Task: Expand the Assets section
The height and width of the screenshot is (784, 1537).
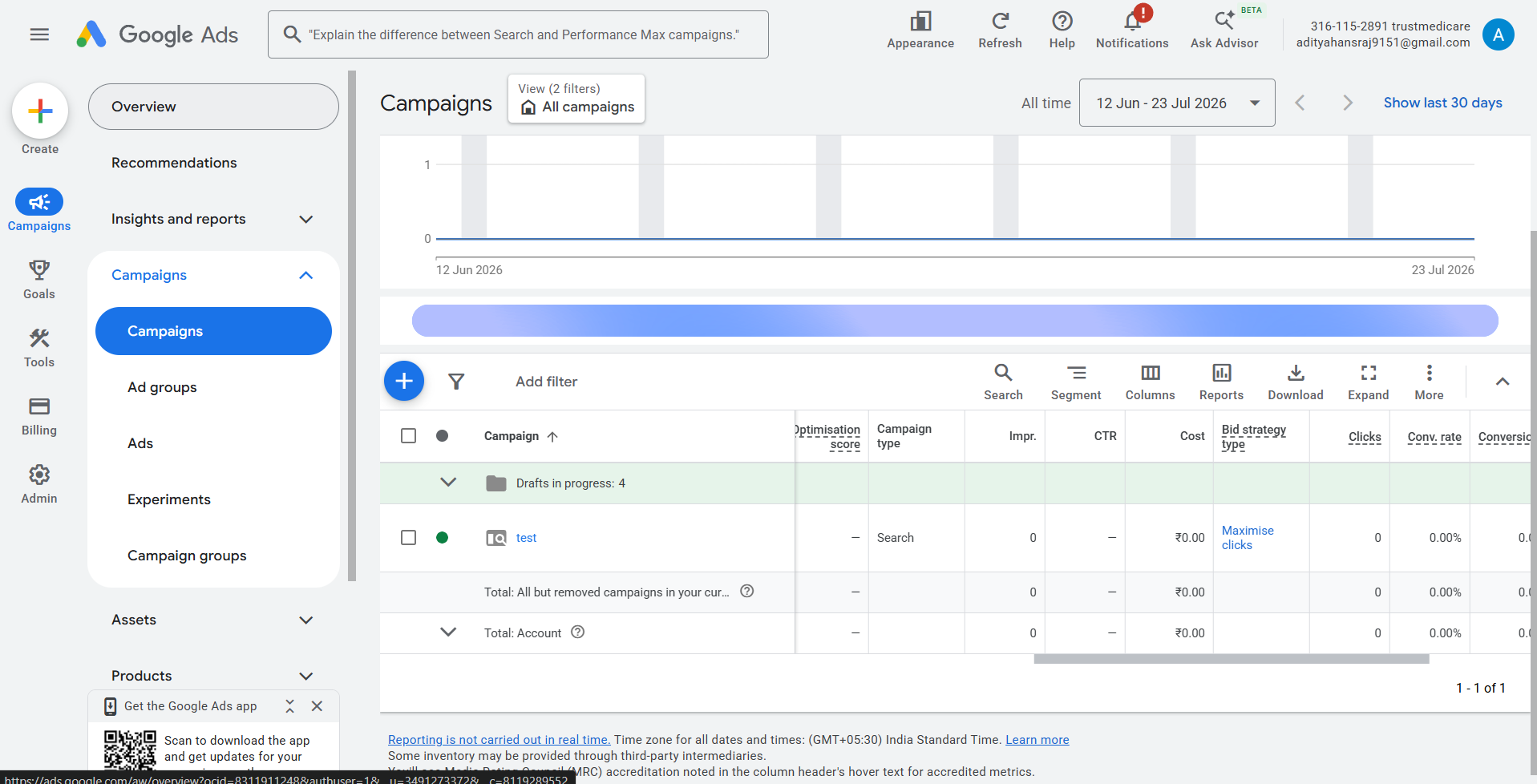Action: pos(305,620)
